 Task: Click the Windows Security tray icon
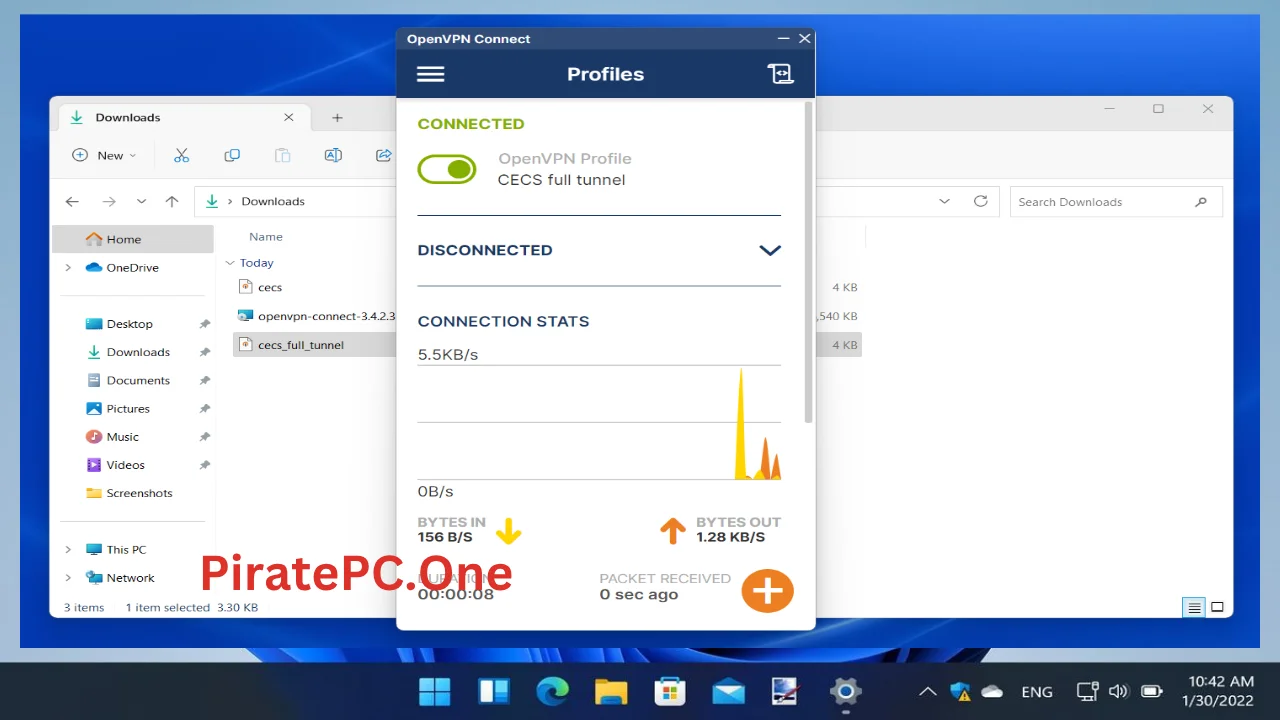960,691
